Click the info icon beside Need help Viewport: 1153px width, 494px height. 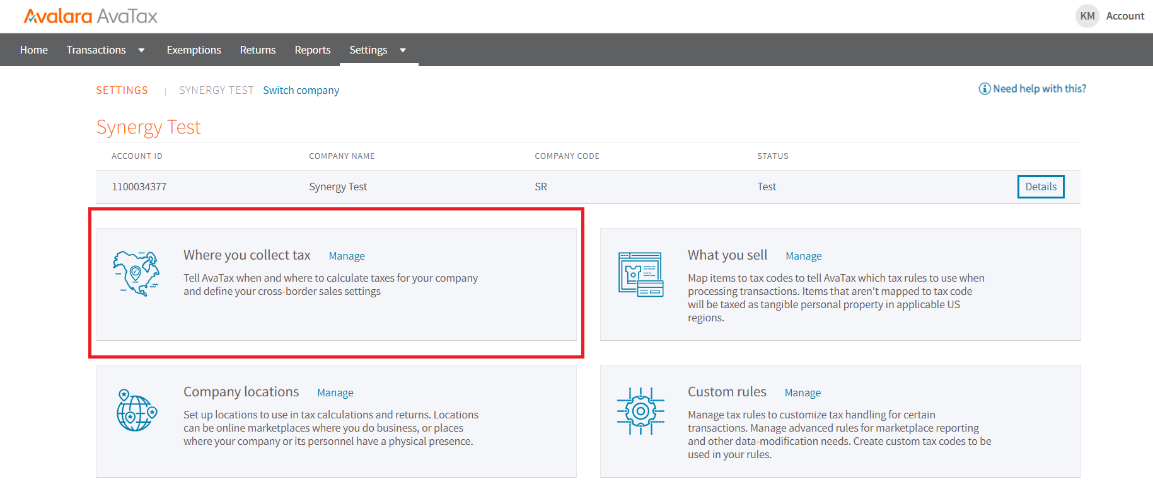985,89
